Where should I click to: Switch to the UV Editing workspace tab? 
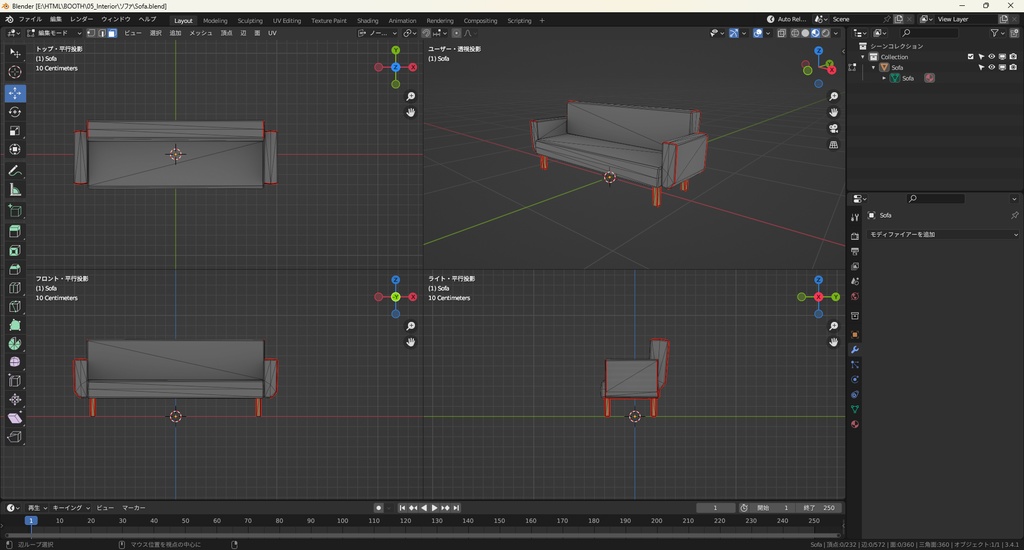click(285, 20)
